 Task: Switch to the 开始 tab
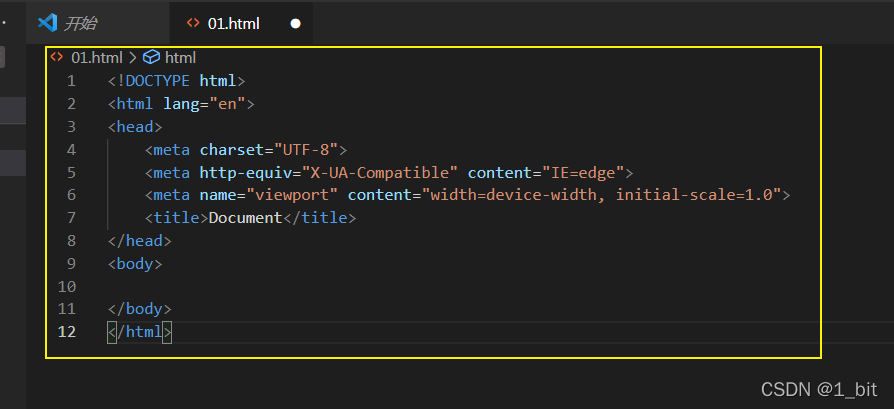click(x=98, y=23)
